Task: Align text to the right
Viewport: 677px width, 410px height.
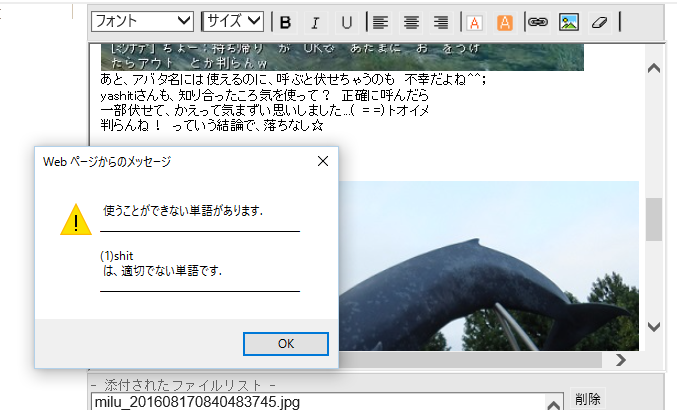Action: 440,22
